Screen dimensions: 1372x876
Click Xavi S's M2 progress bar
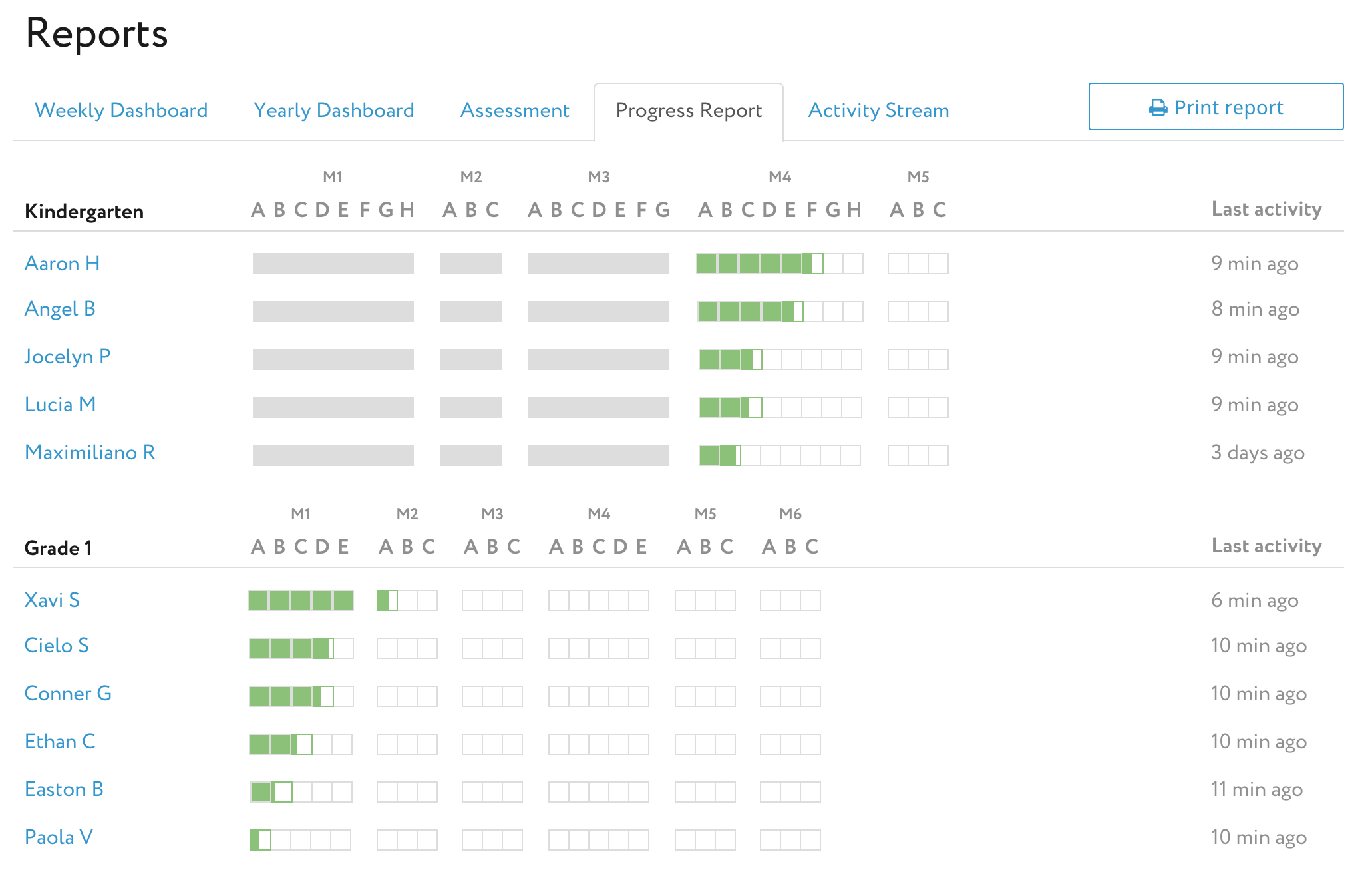click(x=407, y=600)
